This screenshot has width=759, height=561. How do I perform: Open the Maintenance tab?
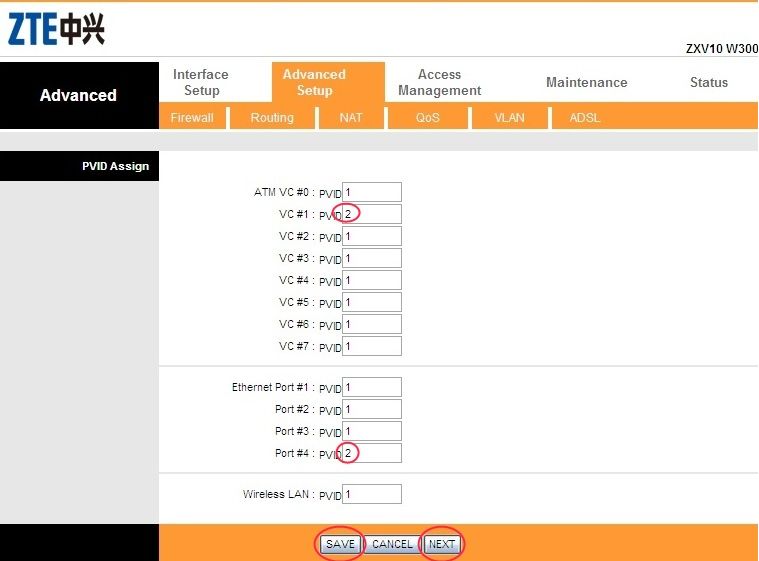coord(586,82)
